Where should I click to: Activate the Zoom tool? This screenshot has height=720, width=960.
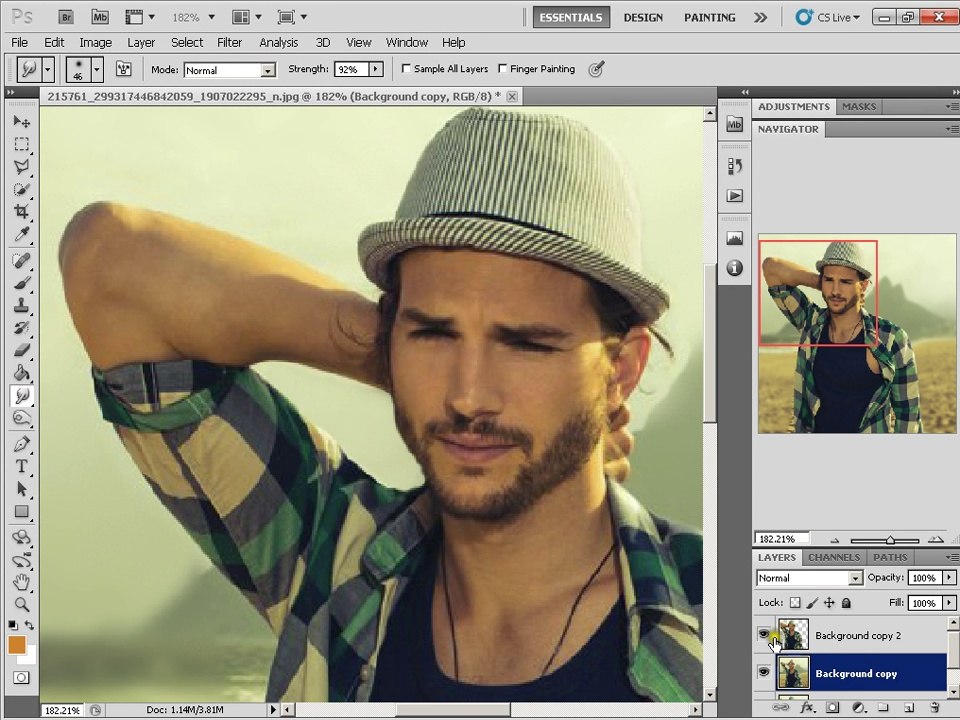click(x=21, y=604)
